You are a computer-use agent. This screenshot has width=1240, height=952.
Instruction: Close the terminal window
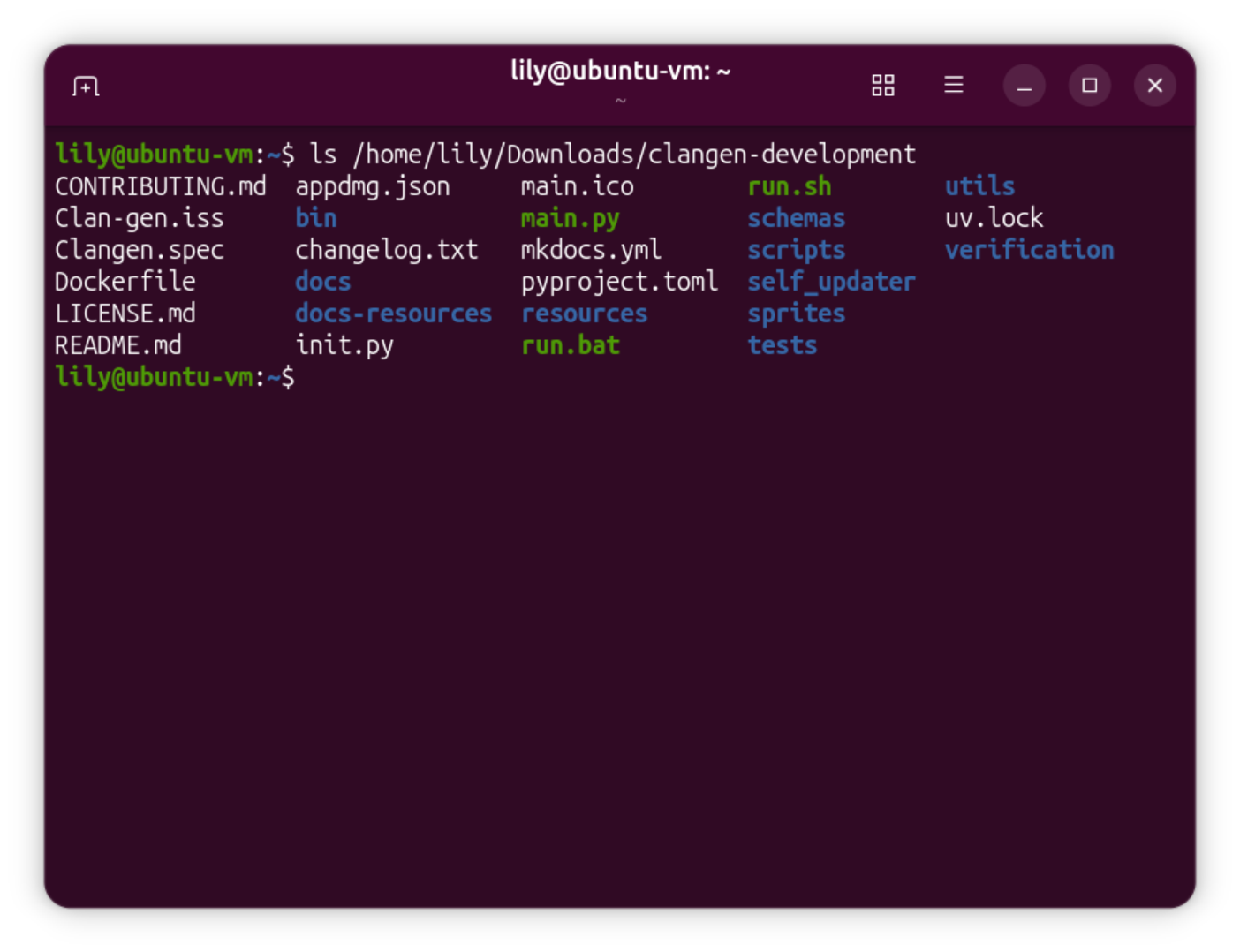point(1155,86)
